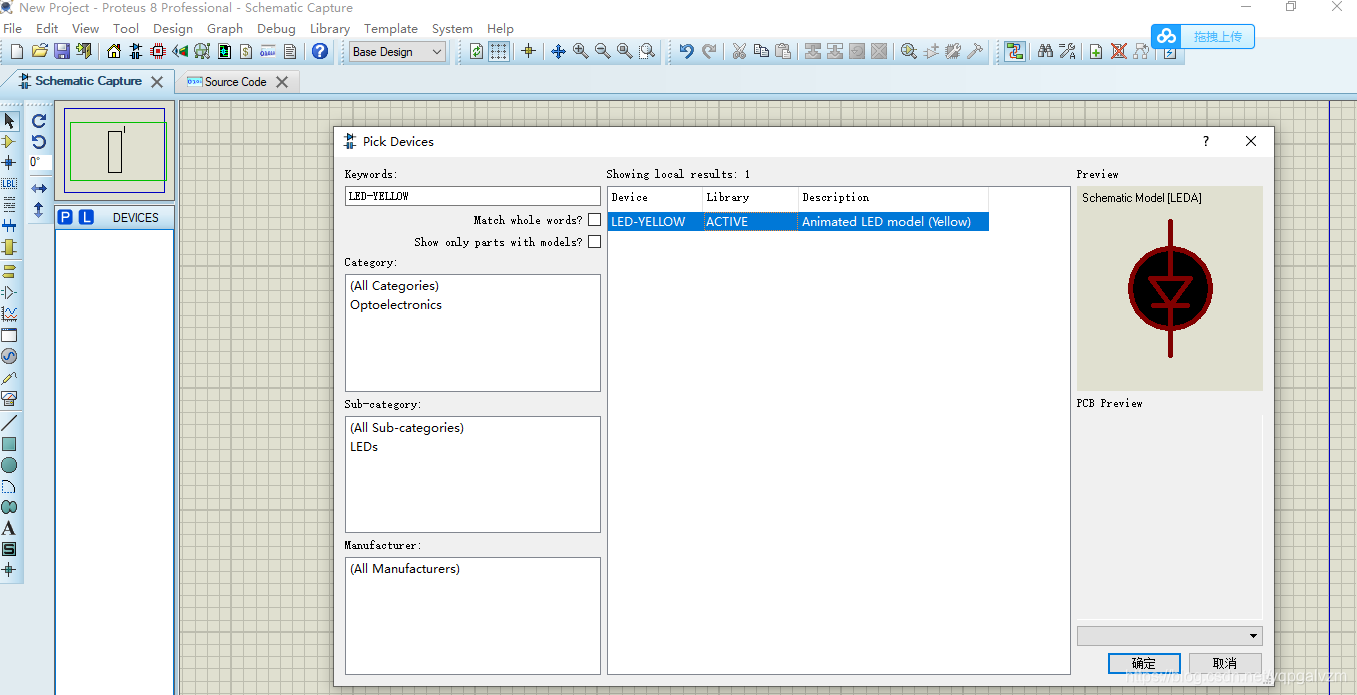Save the project with floppy icon
The width and height of the screenshot is (1357, 695).
pyautogui.click(x=61, y=51)
